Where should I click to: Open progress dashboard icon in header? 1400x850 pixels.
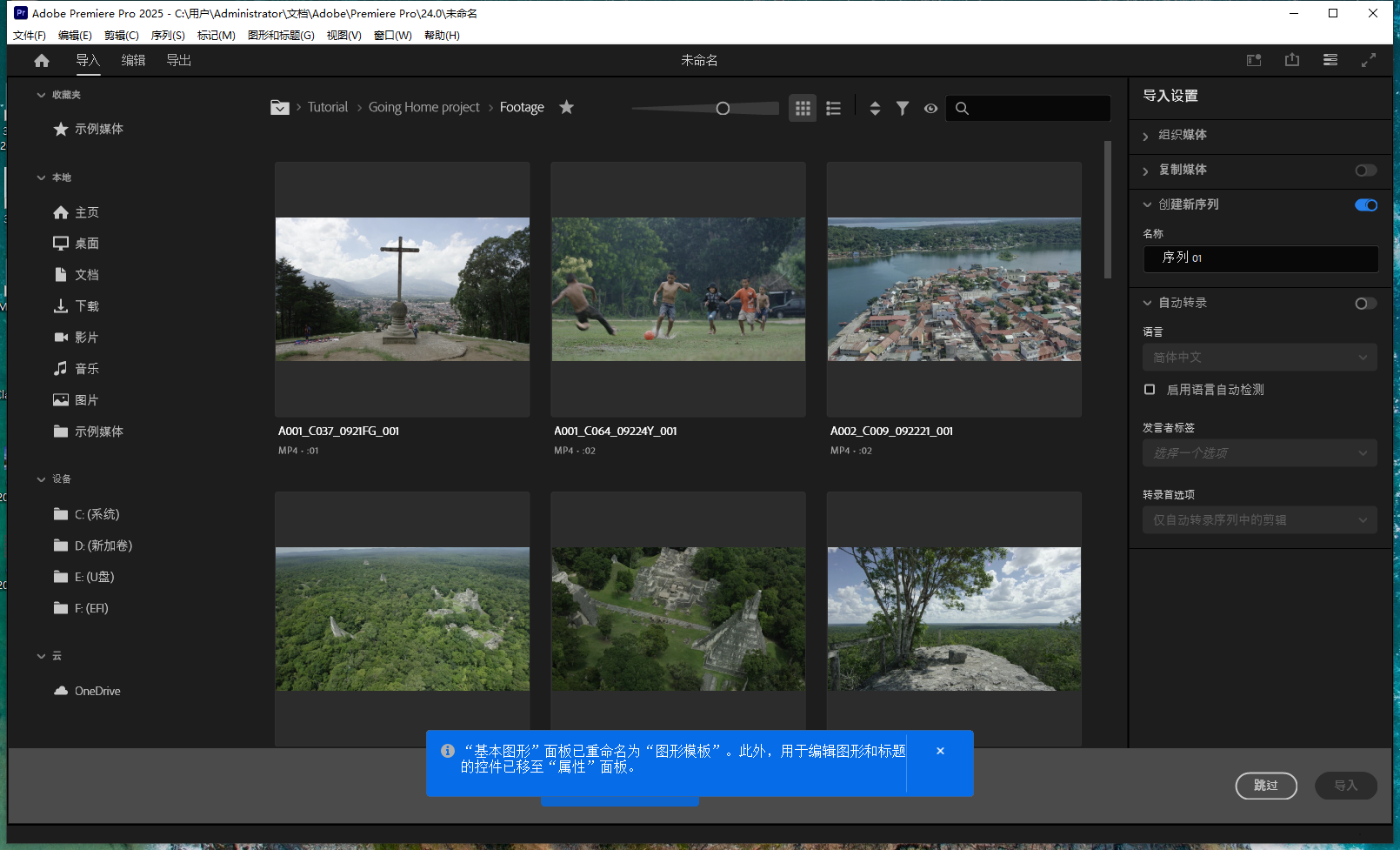(1330, 60)
